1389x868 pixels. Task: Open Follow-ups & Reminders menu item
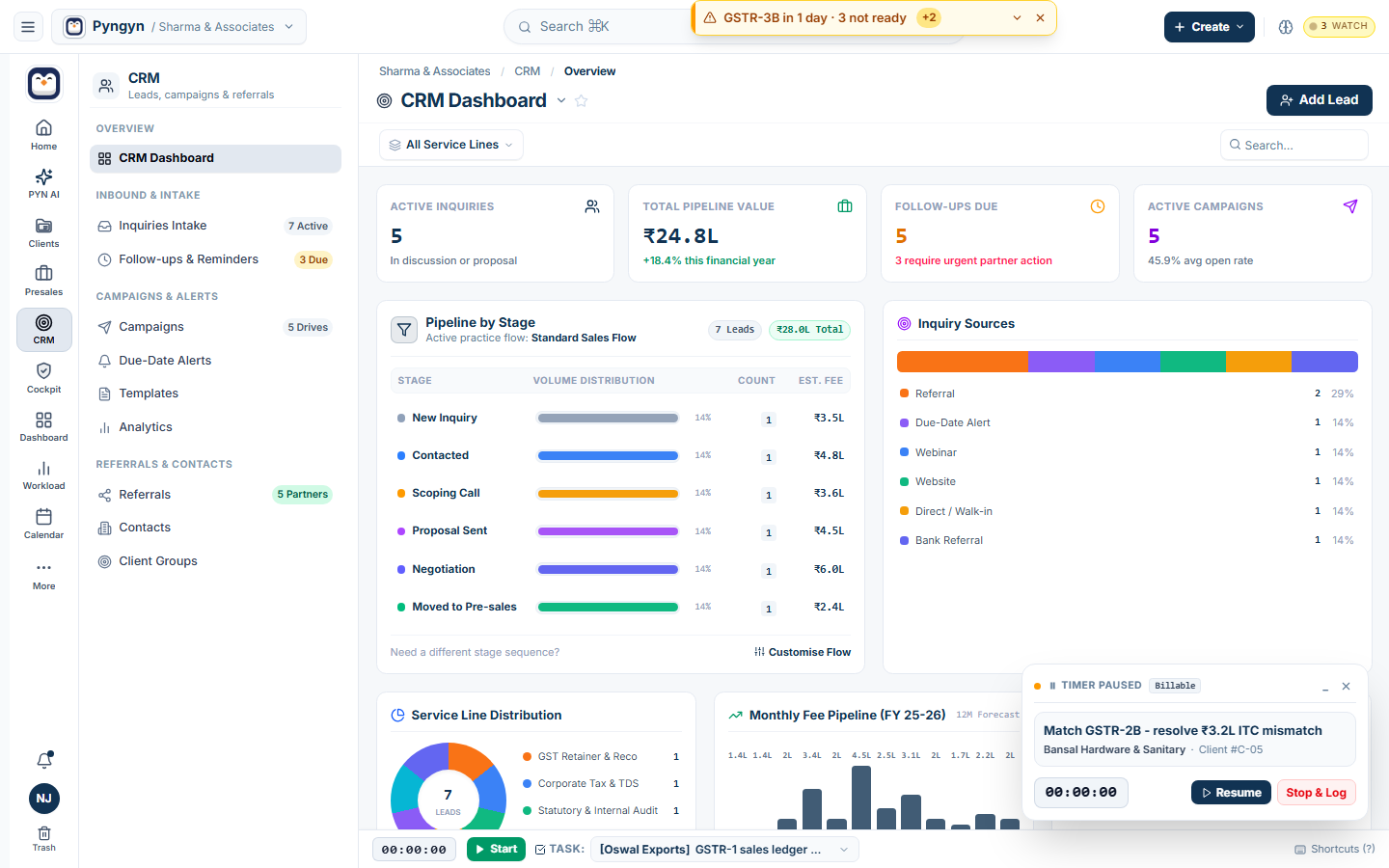(x=215, y=259)
